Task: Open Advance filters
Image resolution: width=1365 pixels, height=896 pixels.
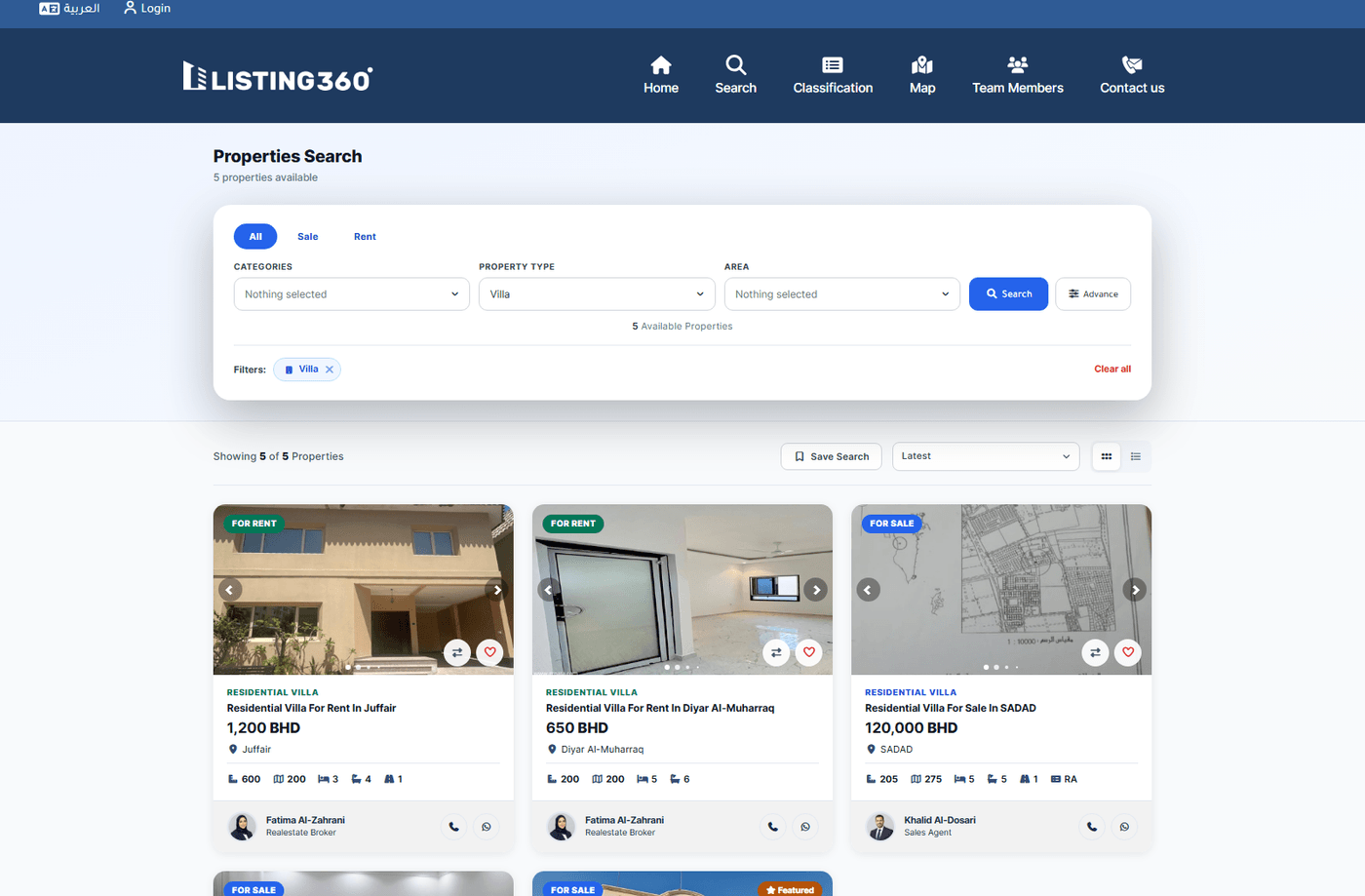Action: pos(1093,294)
